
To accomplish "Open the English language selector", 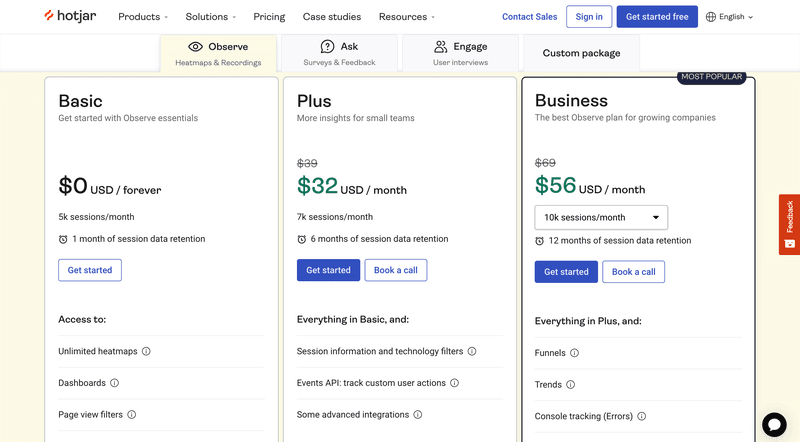I will click(x=729, y=17).
